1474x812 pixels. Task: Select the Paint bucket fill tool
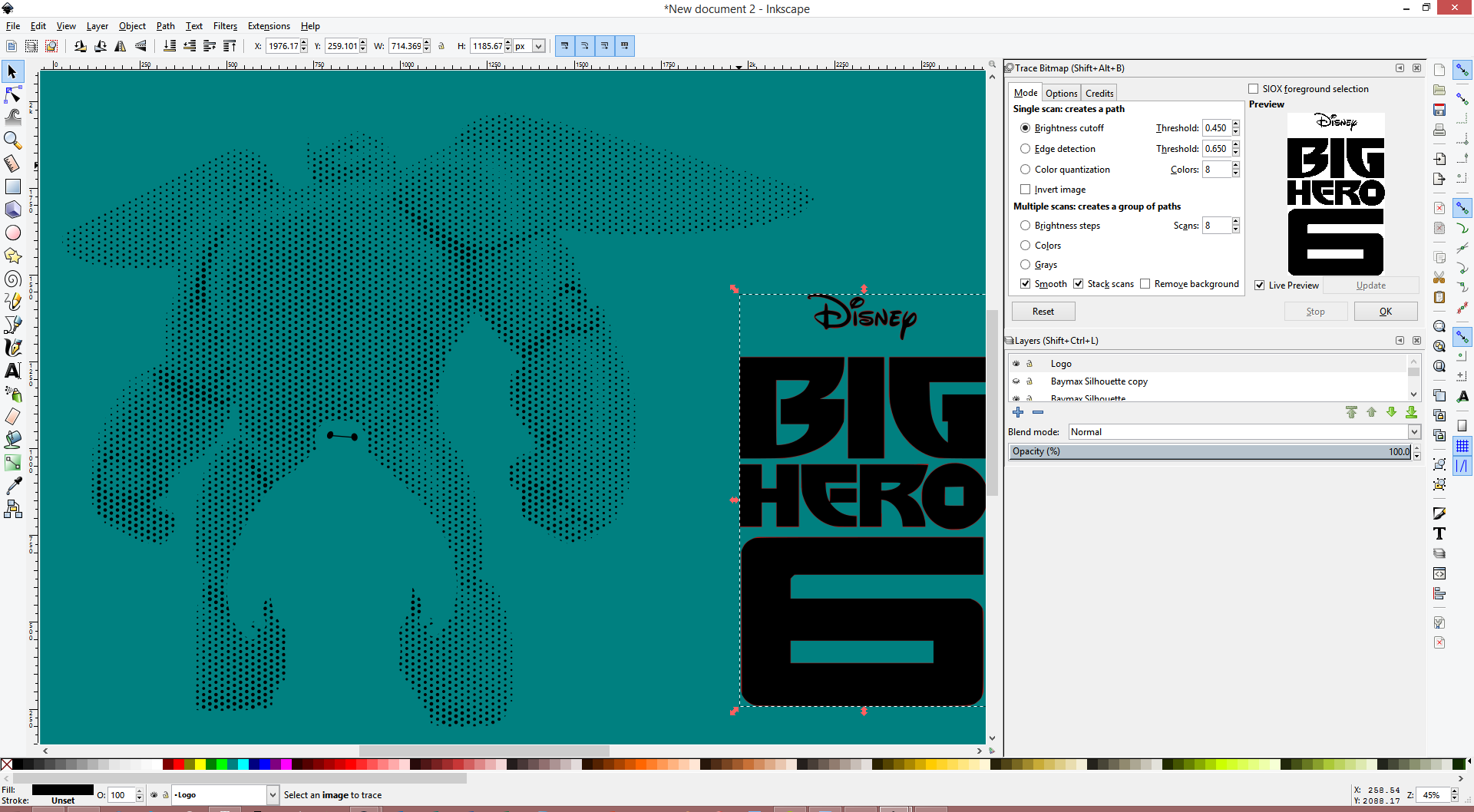click(x=13, y=440)
